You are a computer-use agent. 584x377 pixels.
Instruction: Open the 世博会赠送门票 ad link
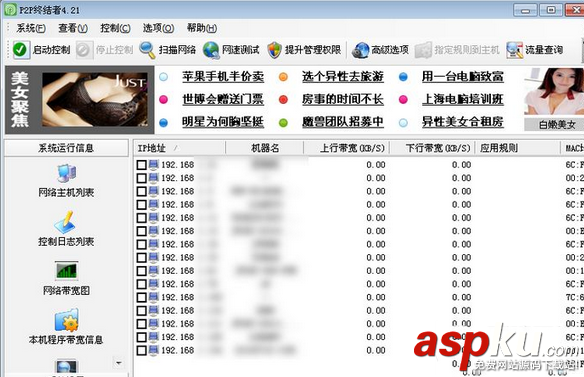point(223,99)
